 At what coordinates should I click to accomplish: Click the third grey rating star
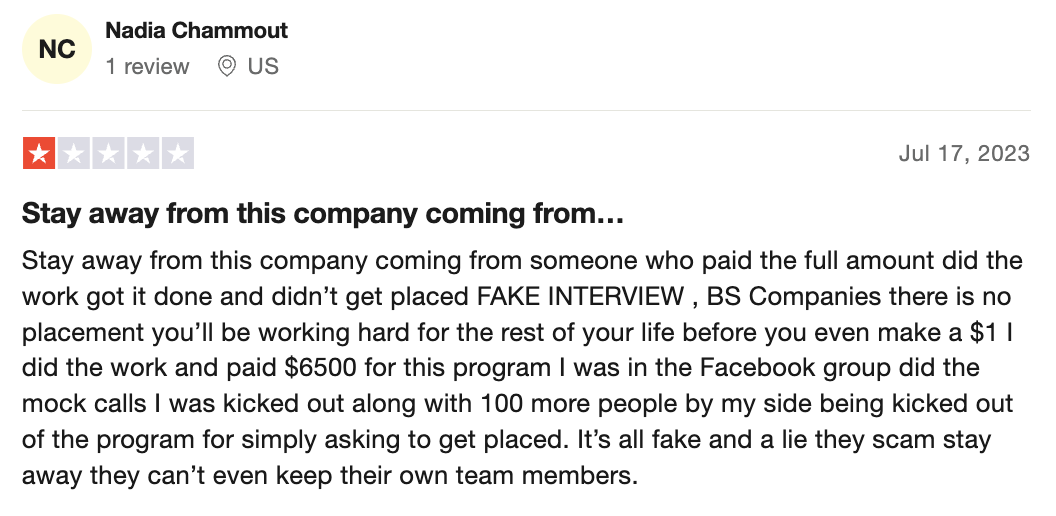coord(108,153)
